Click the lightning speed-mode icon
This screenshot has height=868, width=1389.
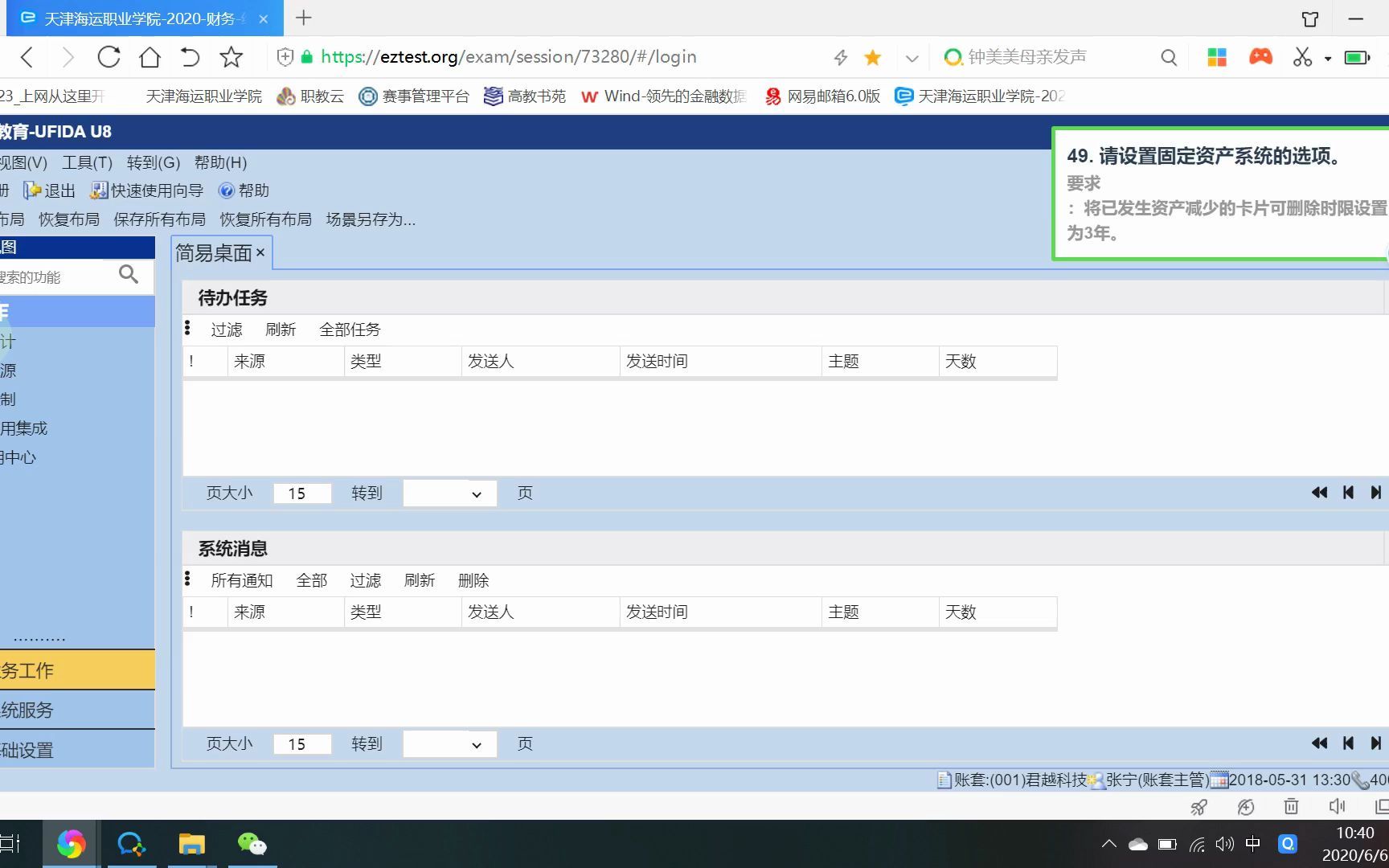(841, 57)
